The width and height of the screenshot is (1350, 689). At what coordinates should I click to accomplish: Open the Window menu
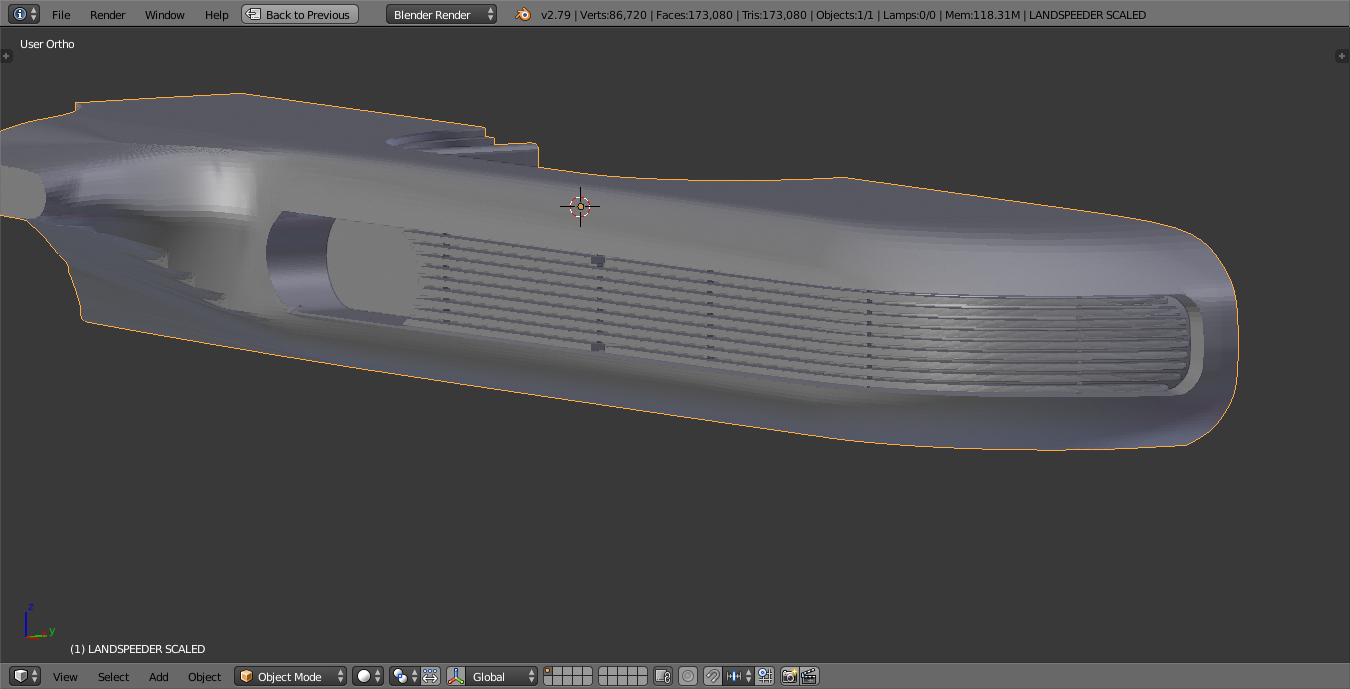(x=165, y=15)
